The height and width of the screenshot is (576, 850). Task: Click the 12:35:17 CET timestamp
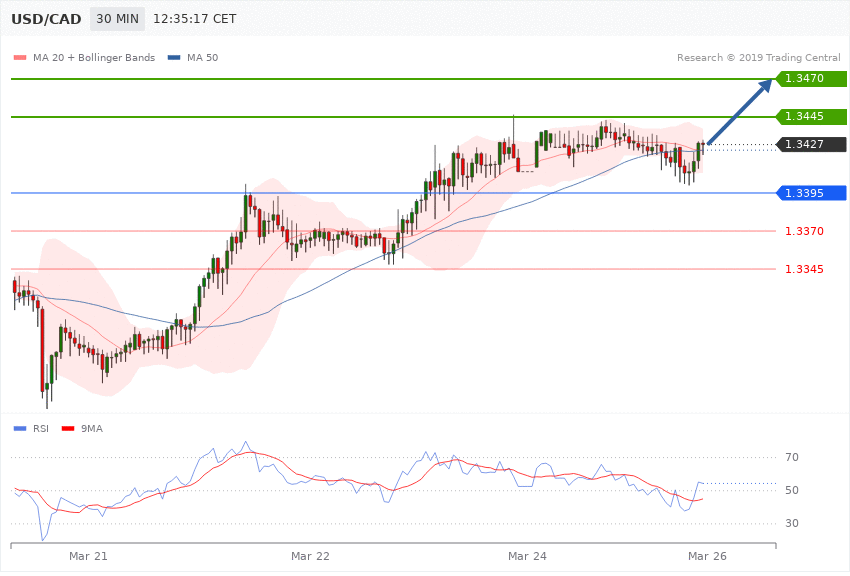tap(195, 19)
